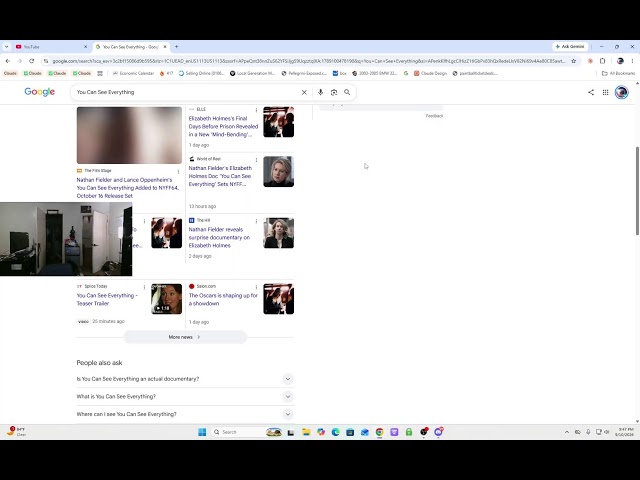Screen dimensions: 640x480
Task: Open the weather widget on taskbar
Action: [x=17, y=431]
